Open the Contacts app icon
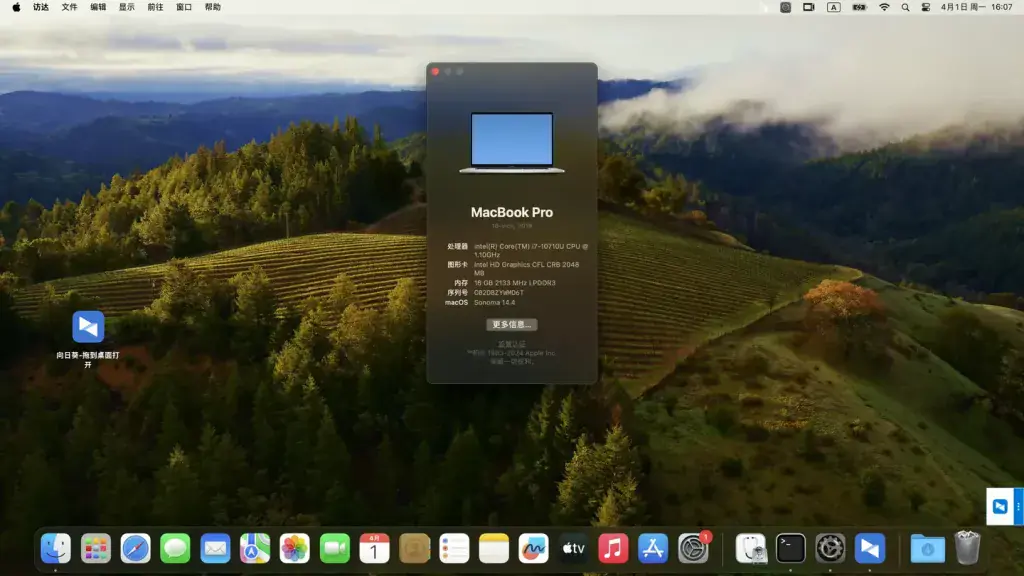This screenshot has width=1024, height=576. tap(414, 548)
